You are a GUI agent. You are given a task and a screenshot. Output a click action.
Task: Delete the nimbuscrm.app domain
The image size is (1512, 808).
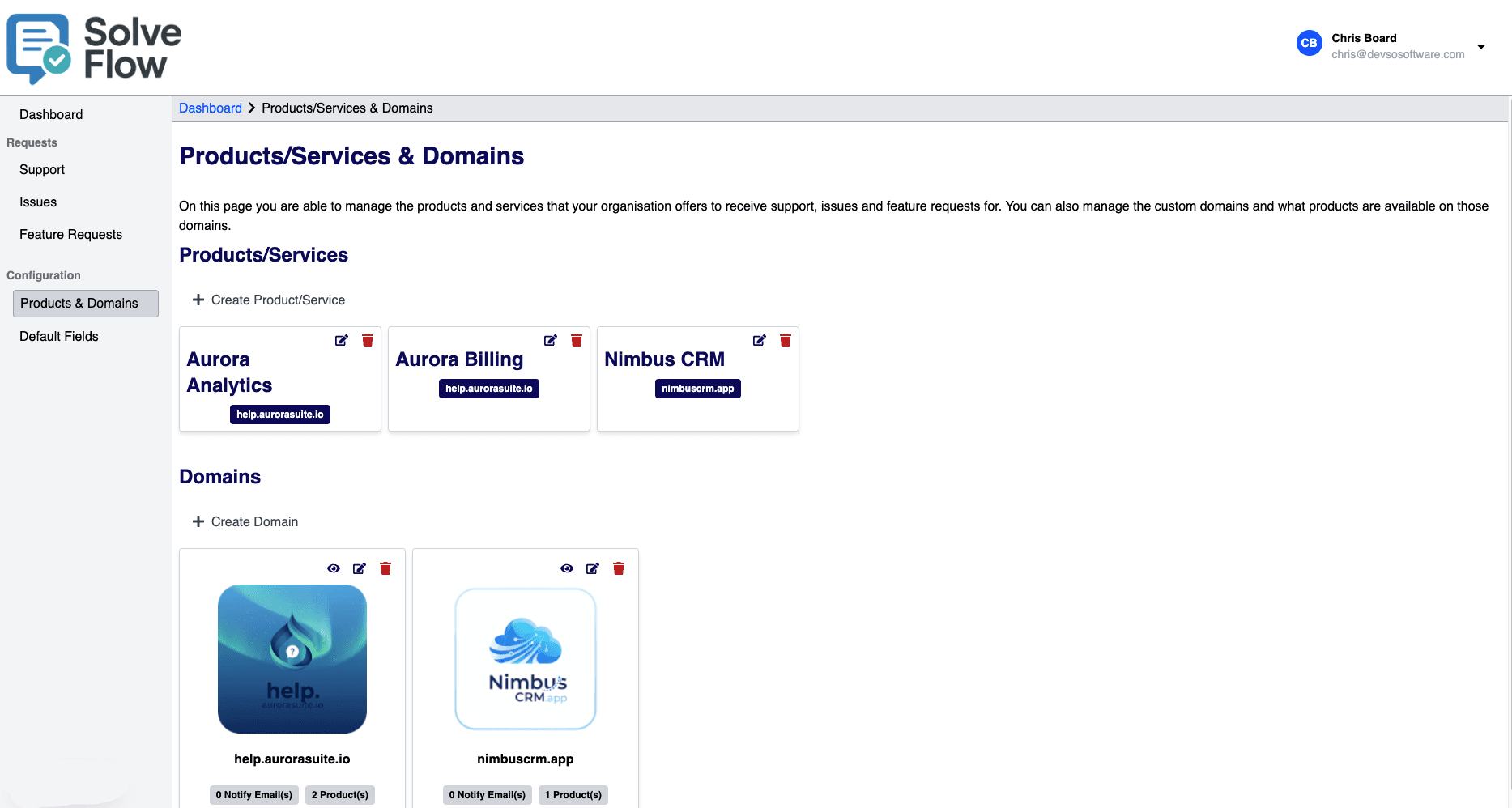coord(618,568)
